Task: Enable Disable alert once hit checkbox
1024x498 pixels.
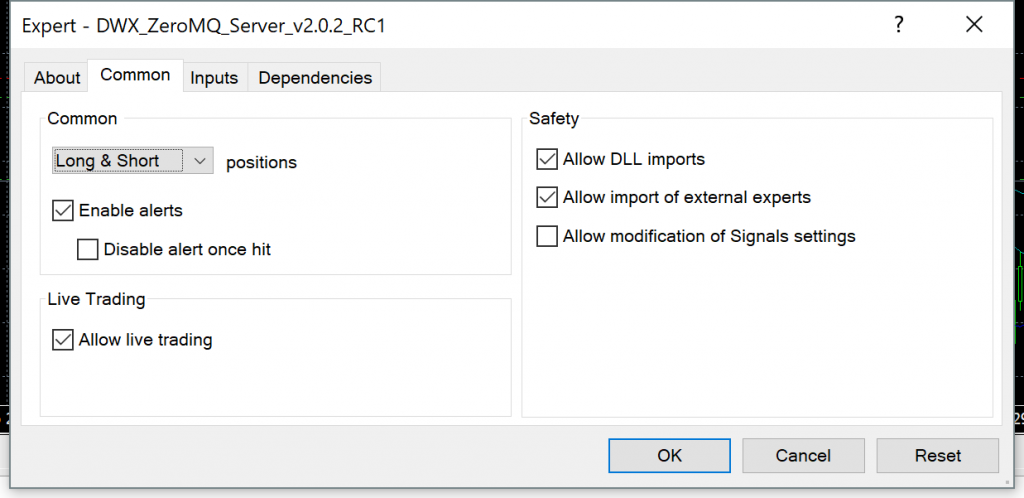Action: (88, 249)
